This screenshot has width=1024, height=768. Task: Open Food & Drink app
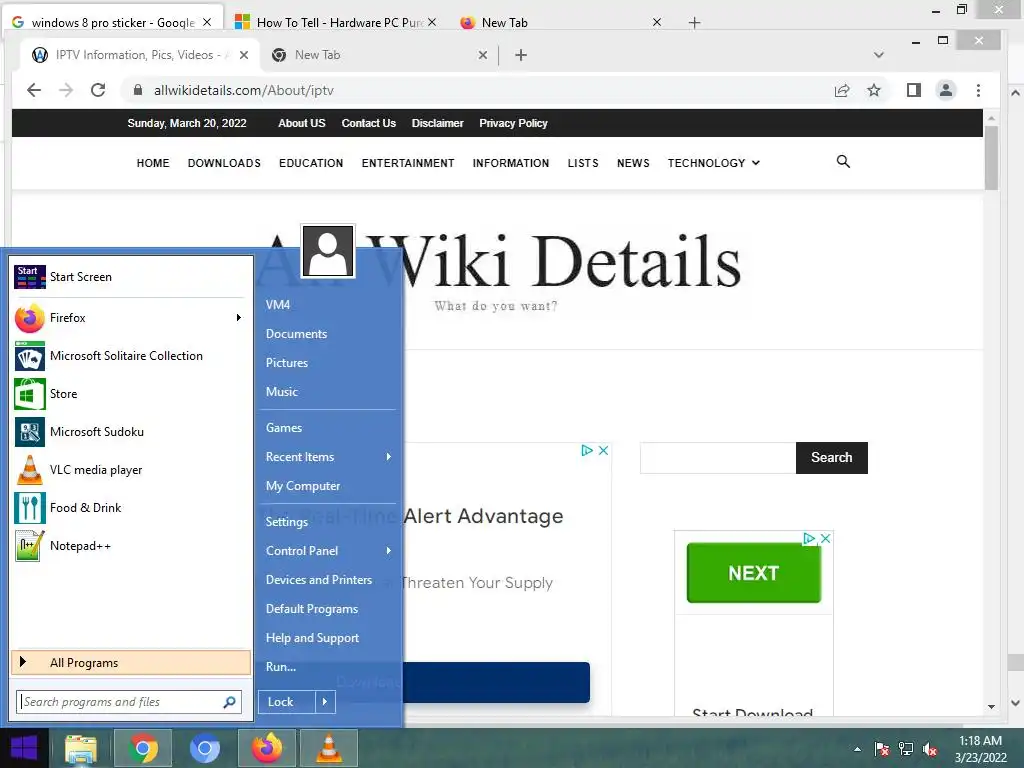click(x=131, y=507)
